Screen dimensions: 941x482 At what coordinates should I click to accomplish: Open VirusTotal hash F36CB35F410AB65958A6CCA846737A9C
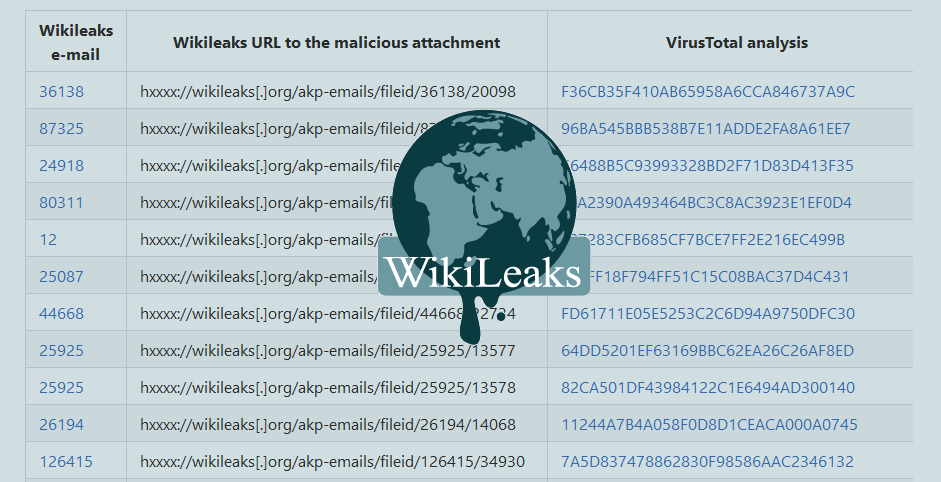point(708,92)
